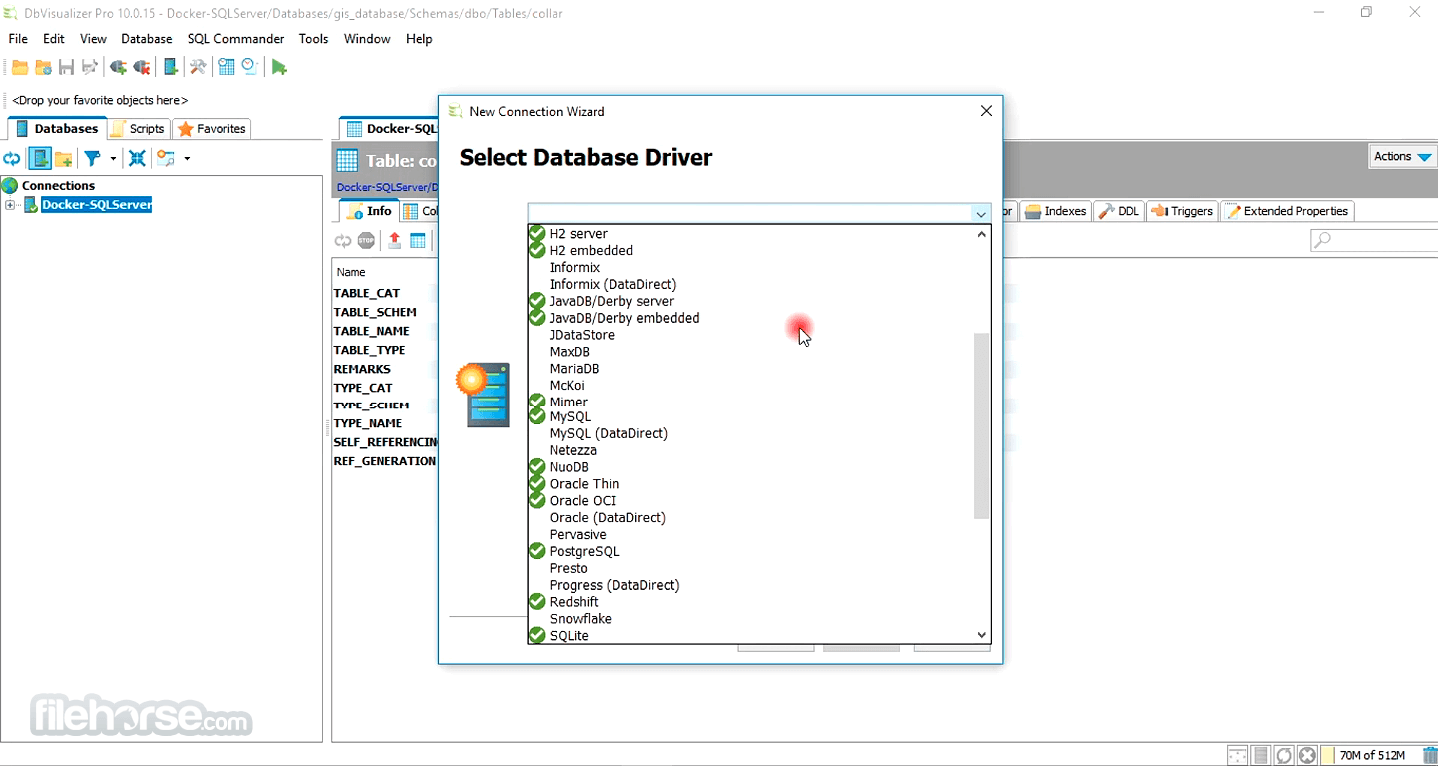Open the database driver combo box arrow
The height and width of the screenshot is (766, 1438).
980,213
